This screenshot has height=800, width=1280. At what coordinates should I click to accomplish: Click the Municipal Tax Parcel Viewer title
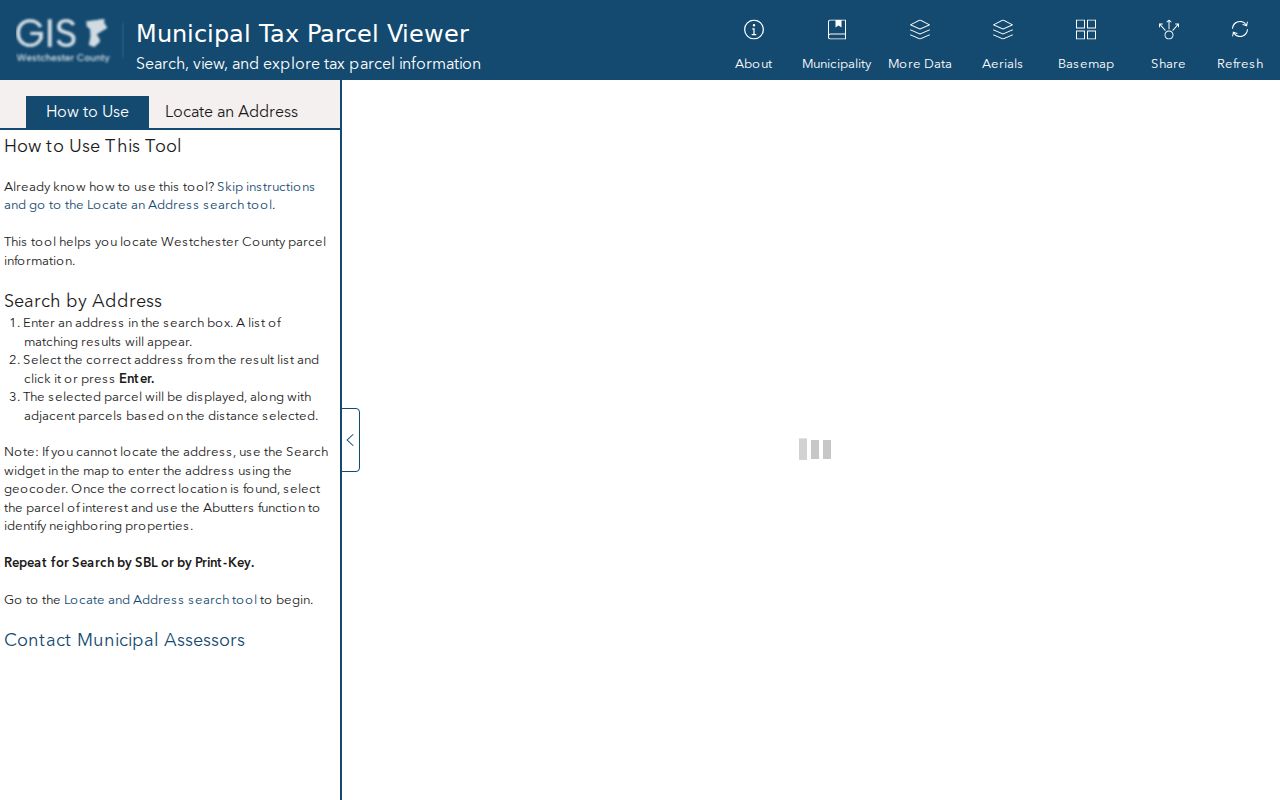tap(302, 33)
